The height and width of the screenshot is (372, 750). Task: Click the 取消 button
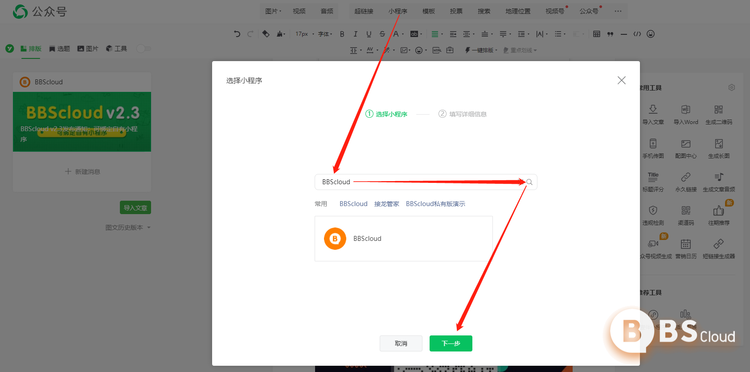401,343
